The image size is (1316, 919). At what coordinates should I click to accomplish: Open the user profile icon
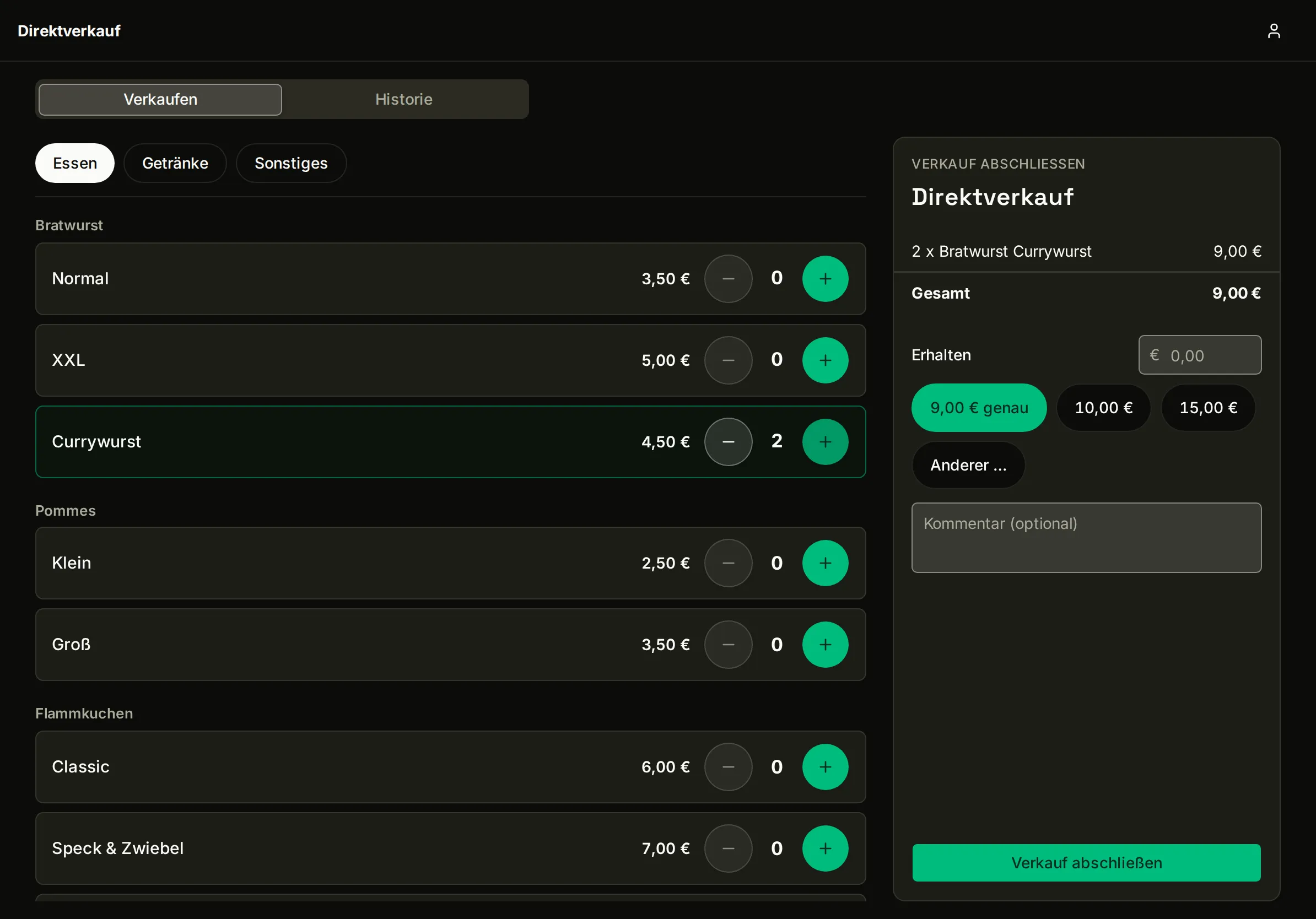1274,31
